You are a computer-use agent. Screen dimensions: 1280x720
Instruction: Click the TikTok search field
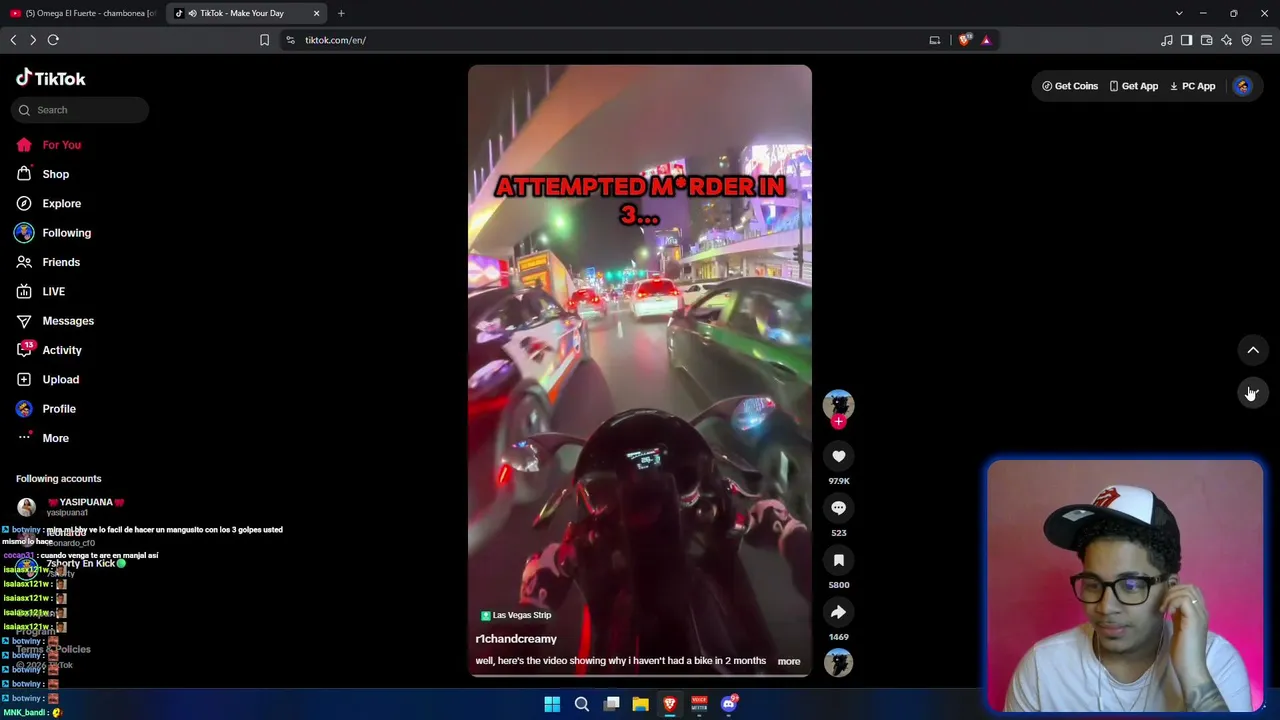tap(80, 110)
